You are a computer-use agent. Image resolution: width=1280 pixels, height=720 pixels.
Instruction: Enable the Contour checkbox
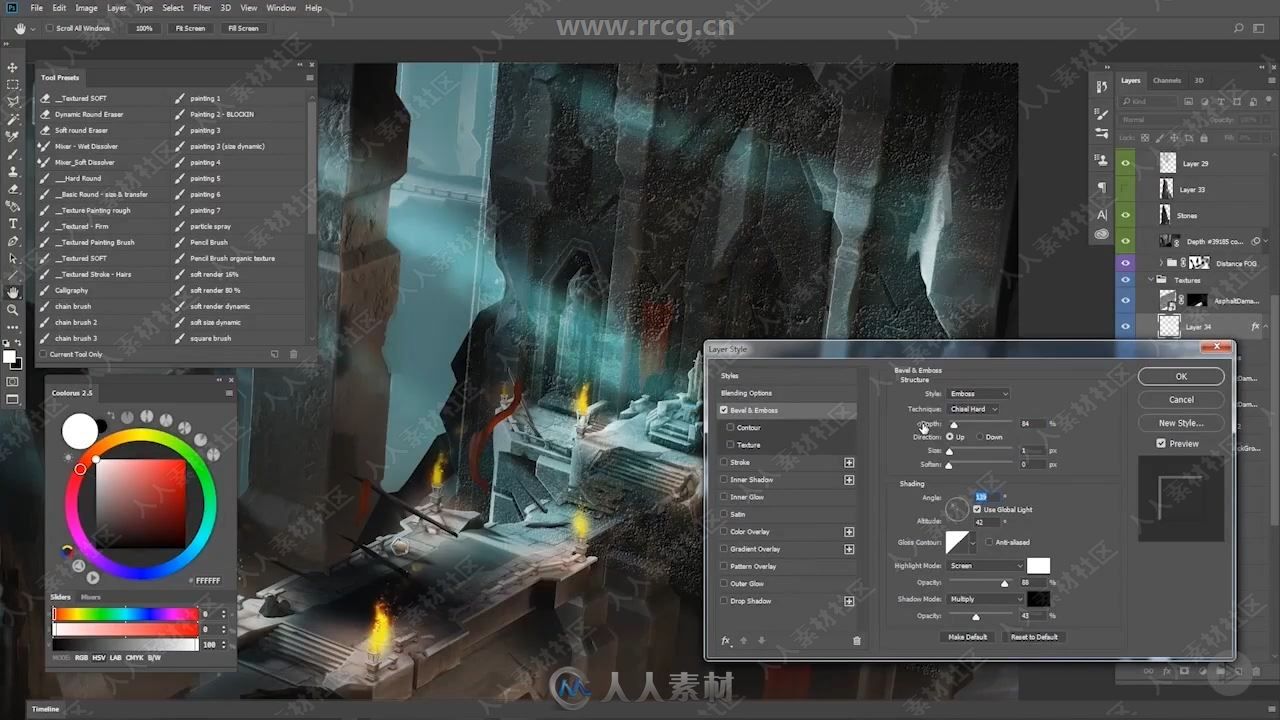tap(731, 427)
